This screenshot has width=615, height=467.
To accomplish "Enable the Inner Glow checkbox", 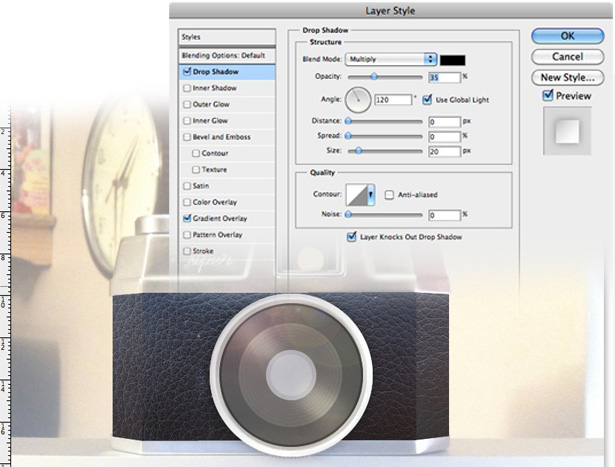I will click(x=187, y=121).
